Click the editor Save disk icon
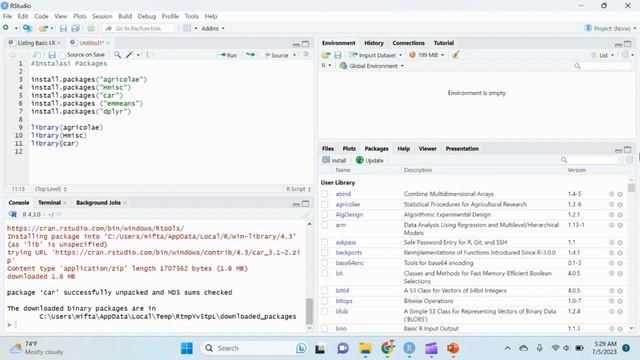This screenshot has height=360, width=640. 52,55
